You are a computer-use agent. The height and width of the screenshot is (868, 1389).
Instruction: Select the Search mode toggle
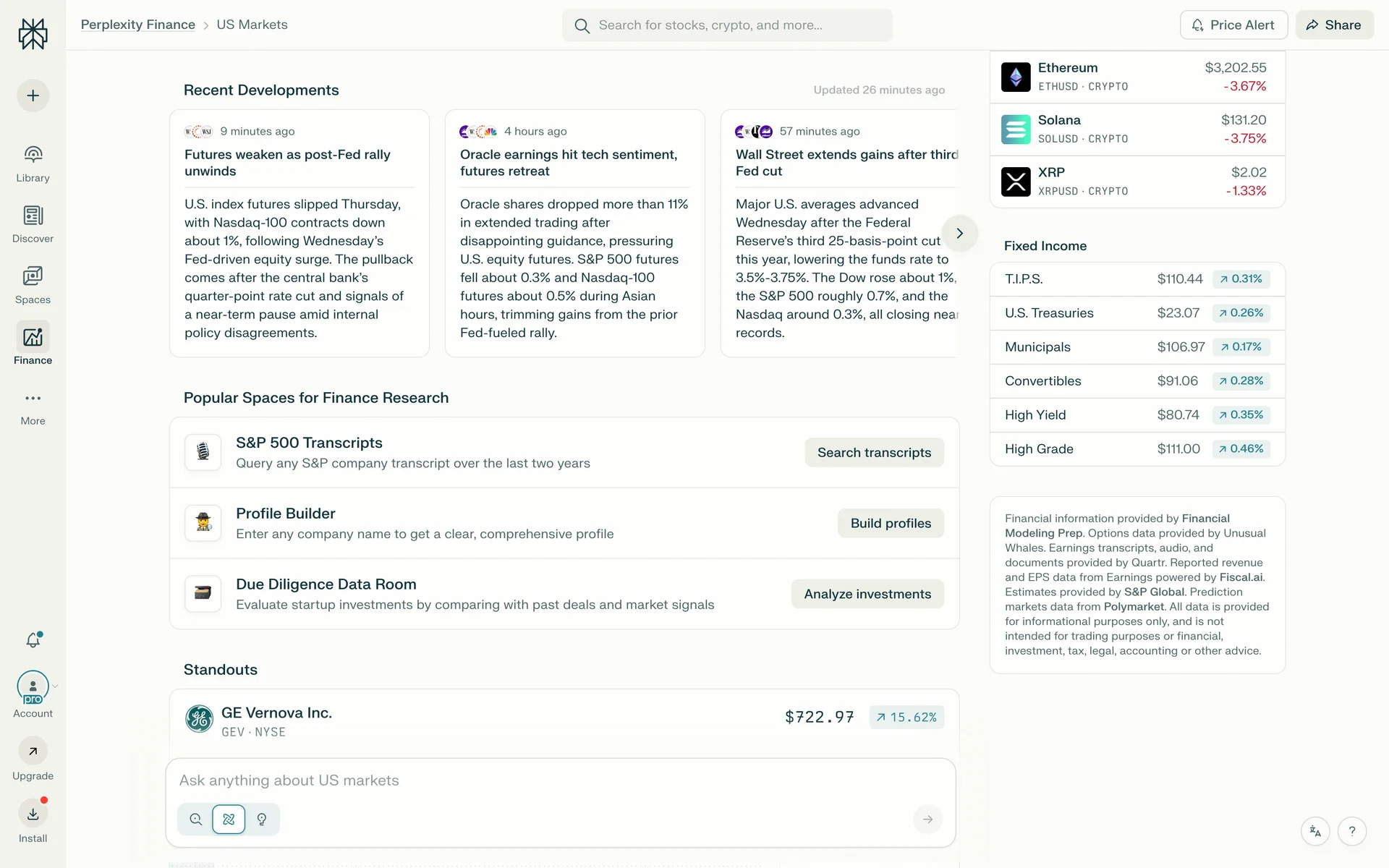coord(196,820)
